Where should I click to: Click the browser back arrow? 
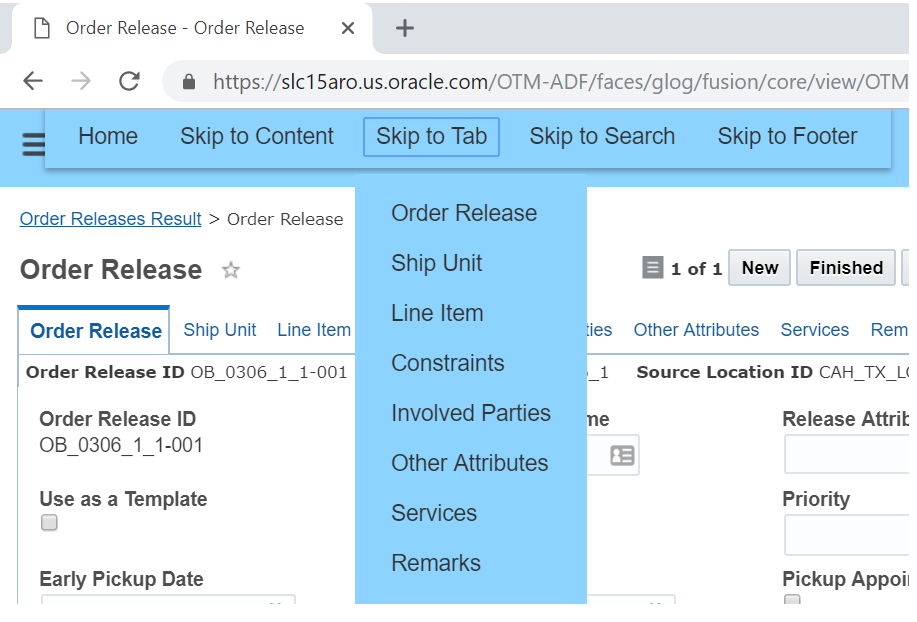[x=33, y=81]
